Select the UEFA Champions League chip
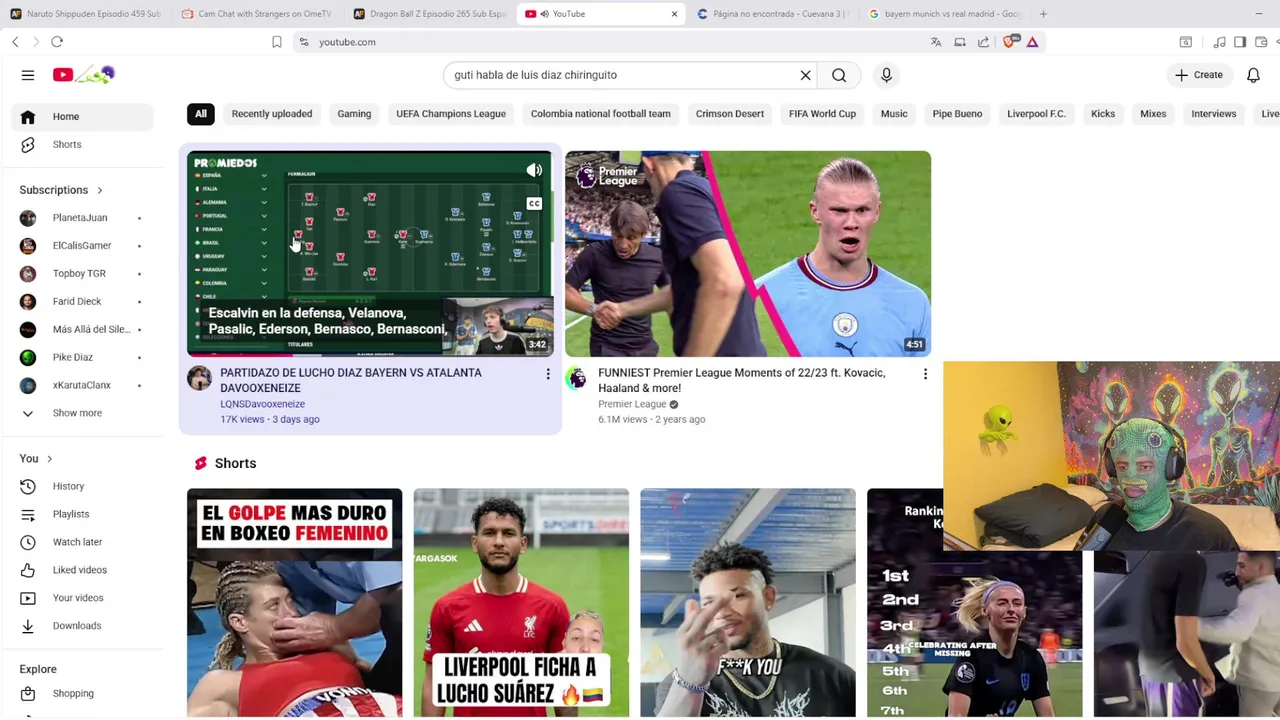Screen dimensions: 1280x720 coord(451,114)
